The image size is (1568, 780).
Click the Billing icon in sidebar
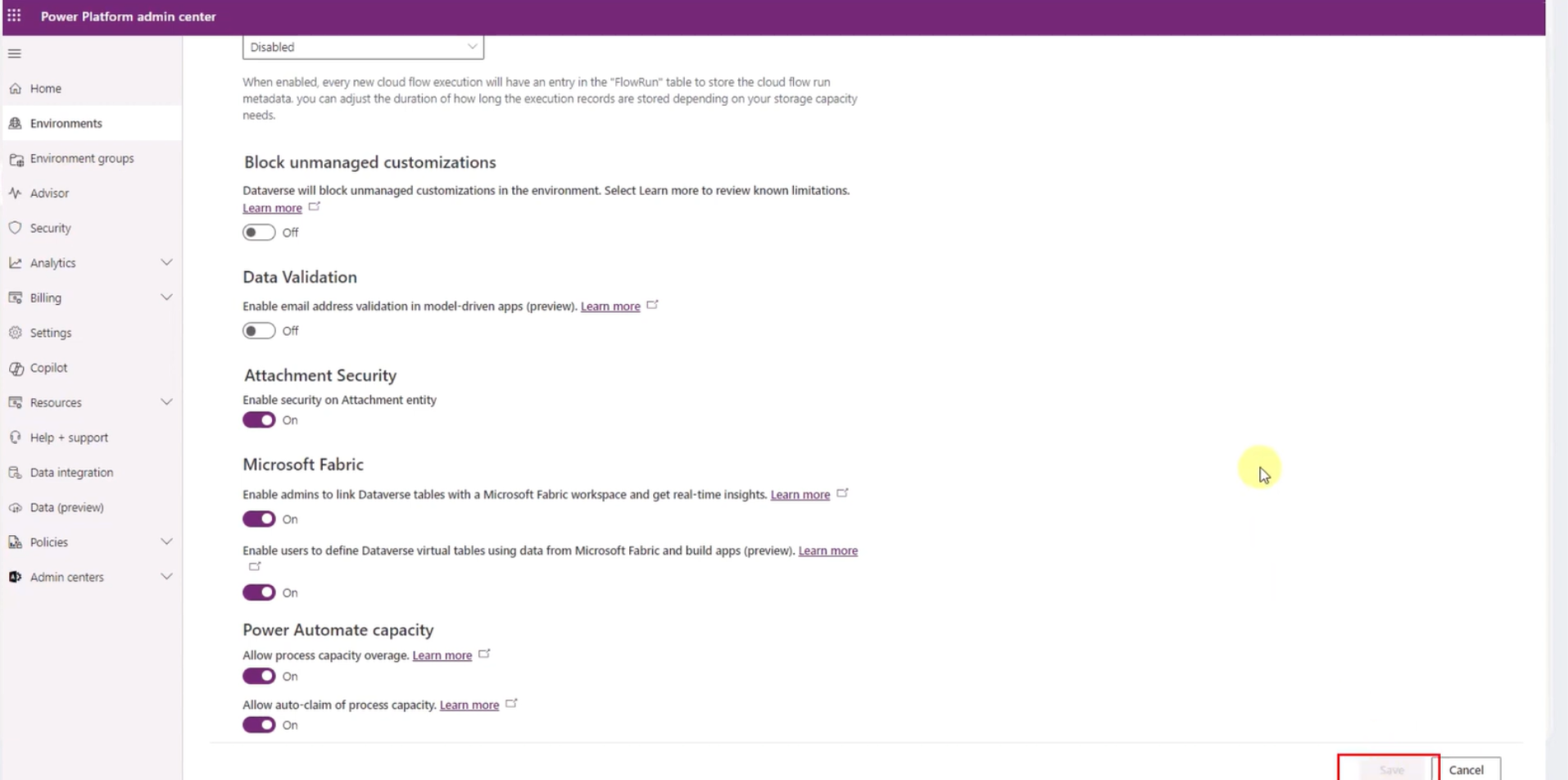coord(16,298)
